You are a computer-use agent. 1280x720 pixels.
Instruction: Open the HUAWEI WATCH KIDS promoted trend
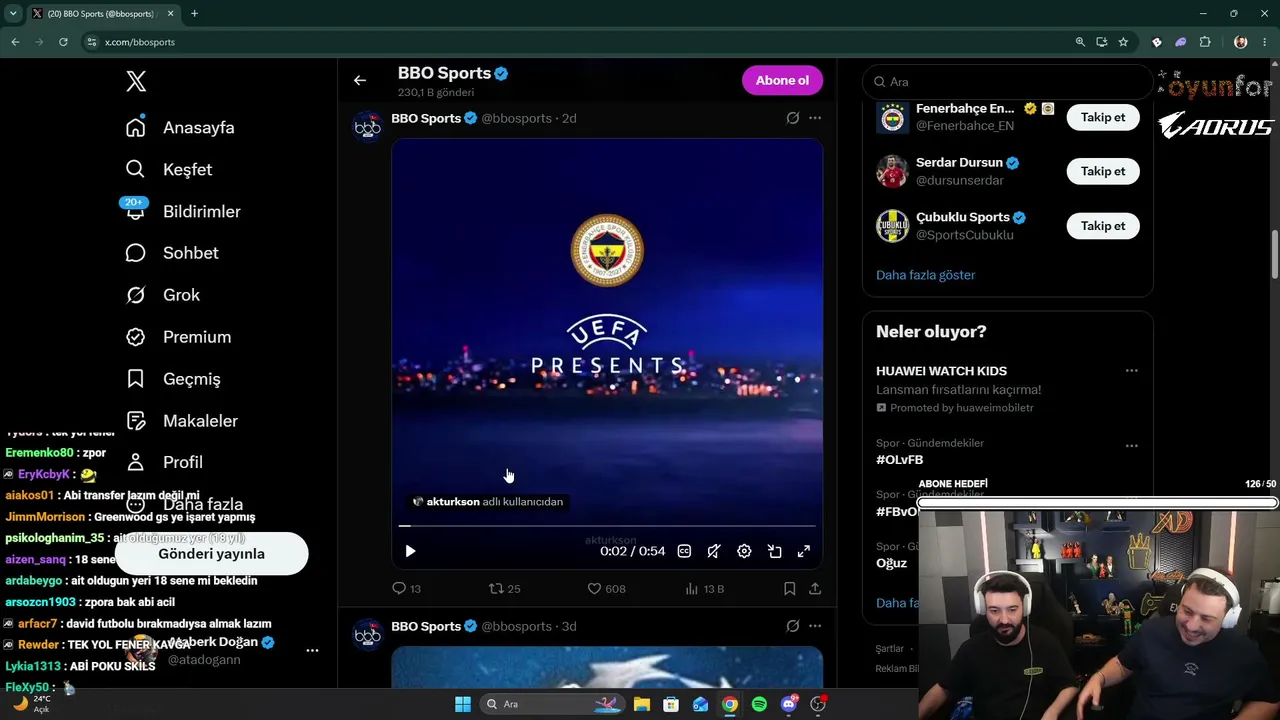(941, 371)
